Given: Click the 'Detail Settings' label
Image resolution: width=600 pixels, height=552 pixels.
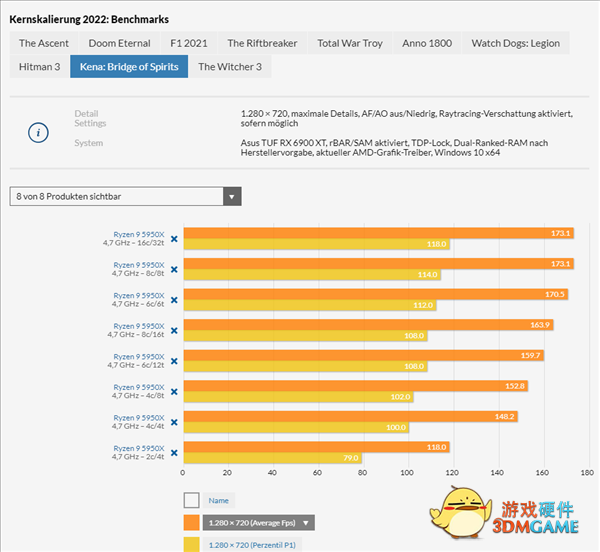Looking at the screenshot, I should pyautogui.click(x=90, y=118).
